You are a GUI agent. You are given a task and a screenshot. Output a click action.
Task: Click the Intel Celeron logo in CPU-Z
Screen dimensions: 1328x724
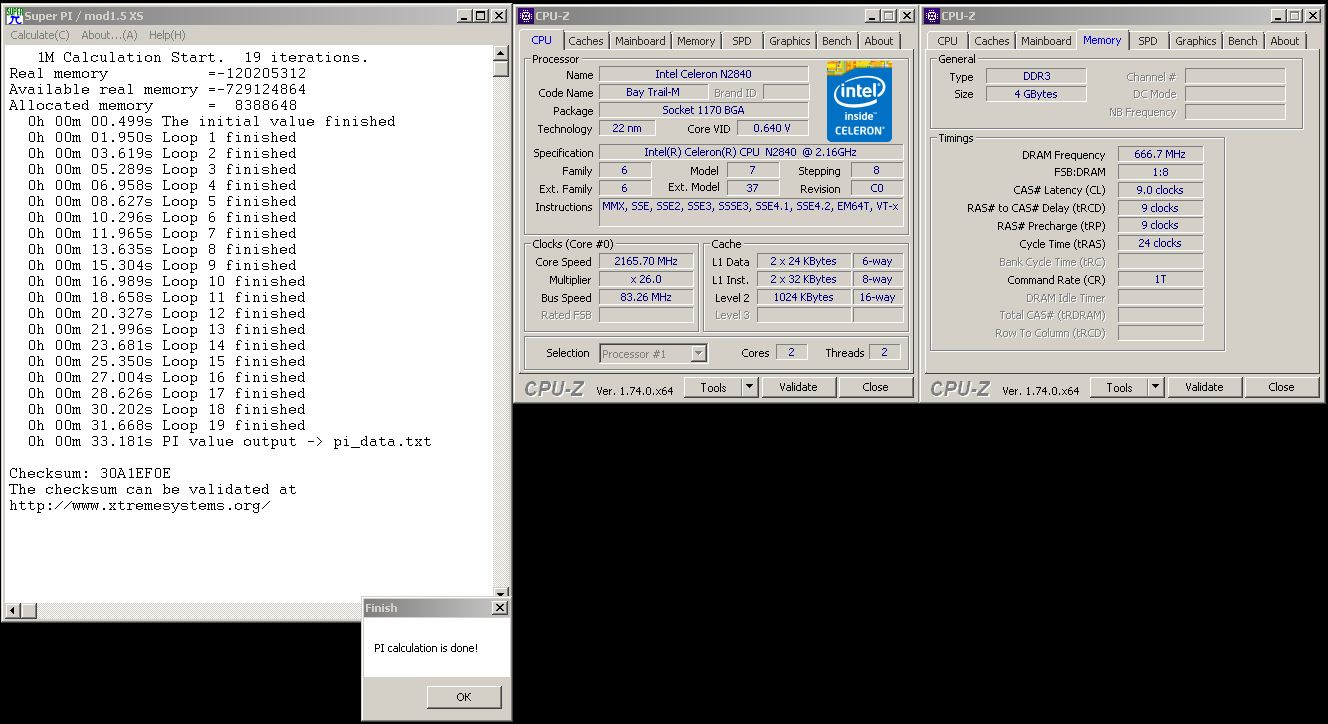pos(858,101)
